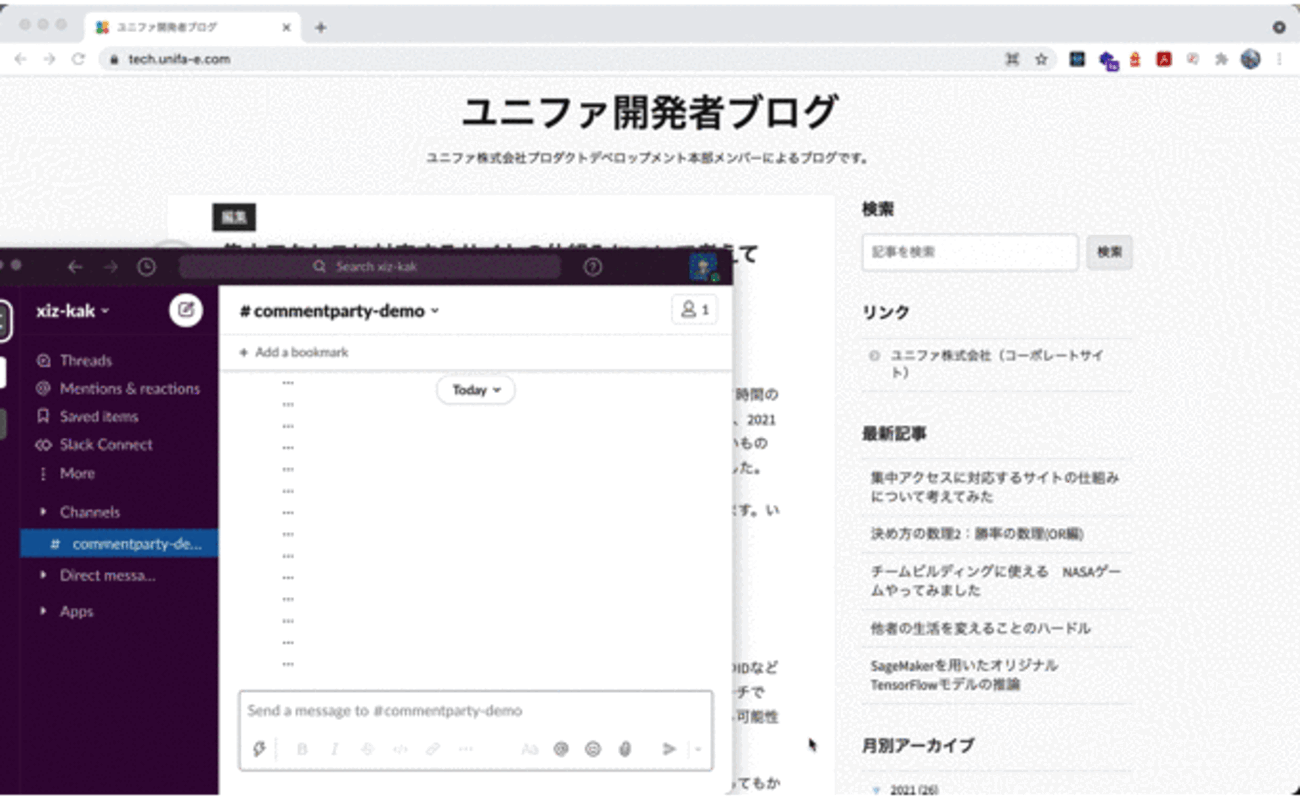Open the Slack compose new message button
This screenshot has height=797, width=1300.
coord(185,310)
